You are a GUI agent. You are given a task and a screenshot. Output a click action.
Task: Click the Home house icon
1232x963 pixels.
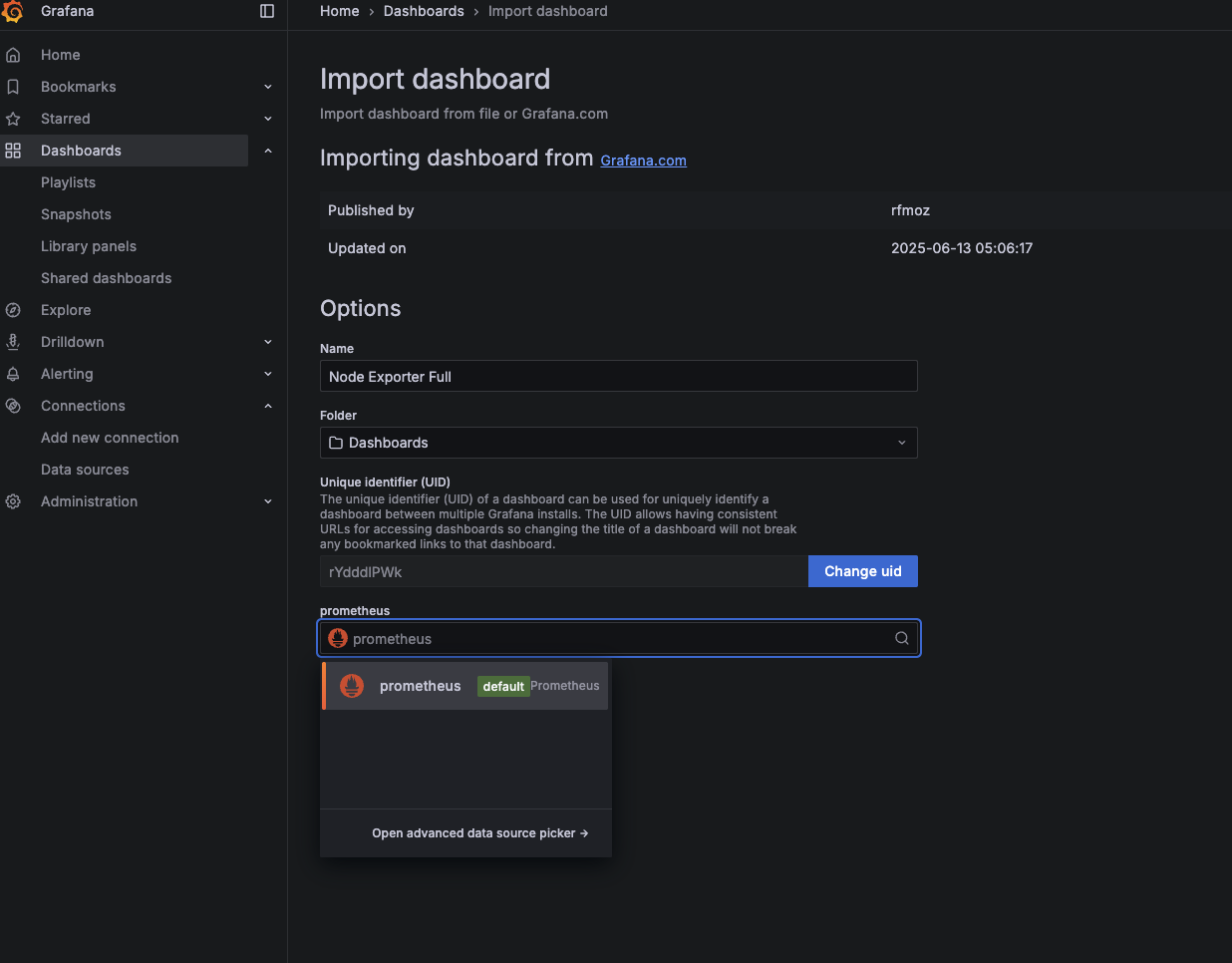13,55
